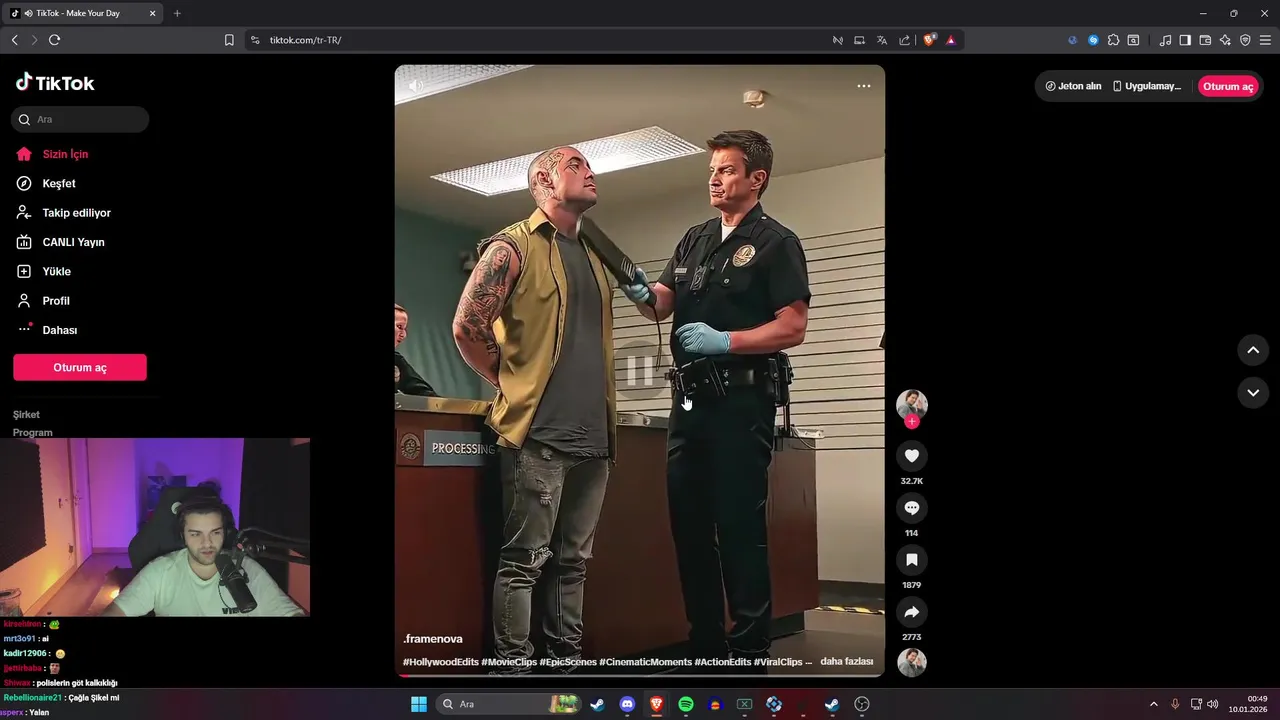Click the top-right Oturum aç button
Screen dimensions: 1280x720
coord(1228,86)
